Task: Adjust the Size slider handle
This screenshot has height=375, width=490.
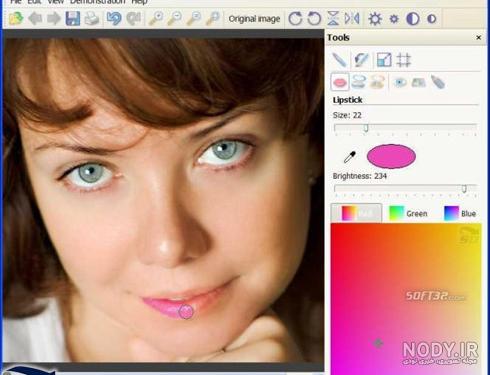Action: (x=366, y=128)
